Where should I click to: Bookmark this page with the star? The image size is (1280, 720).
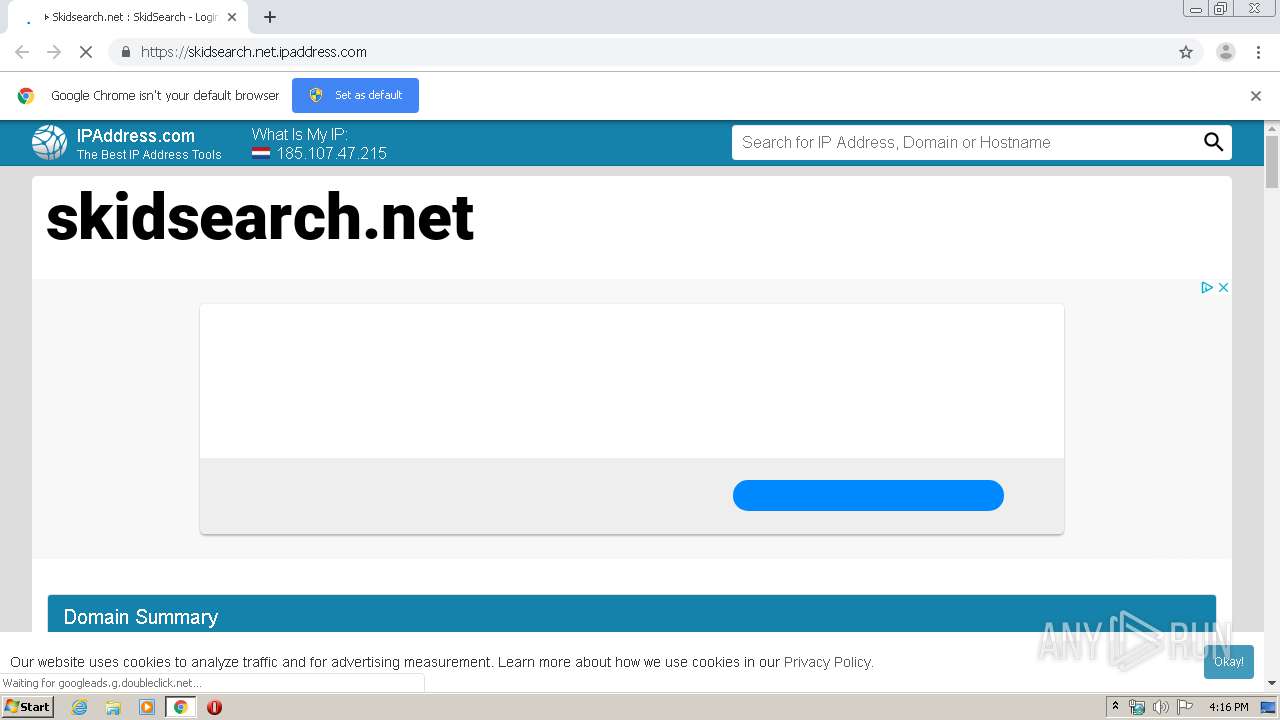(x=1186, y=52)
